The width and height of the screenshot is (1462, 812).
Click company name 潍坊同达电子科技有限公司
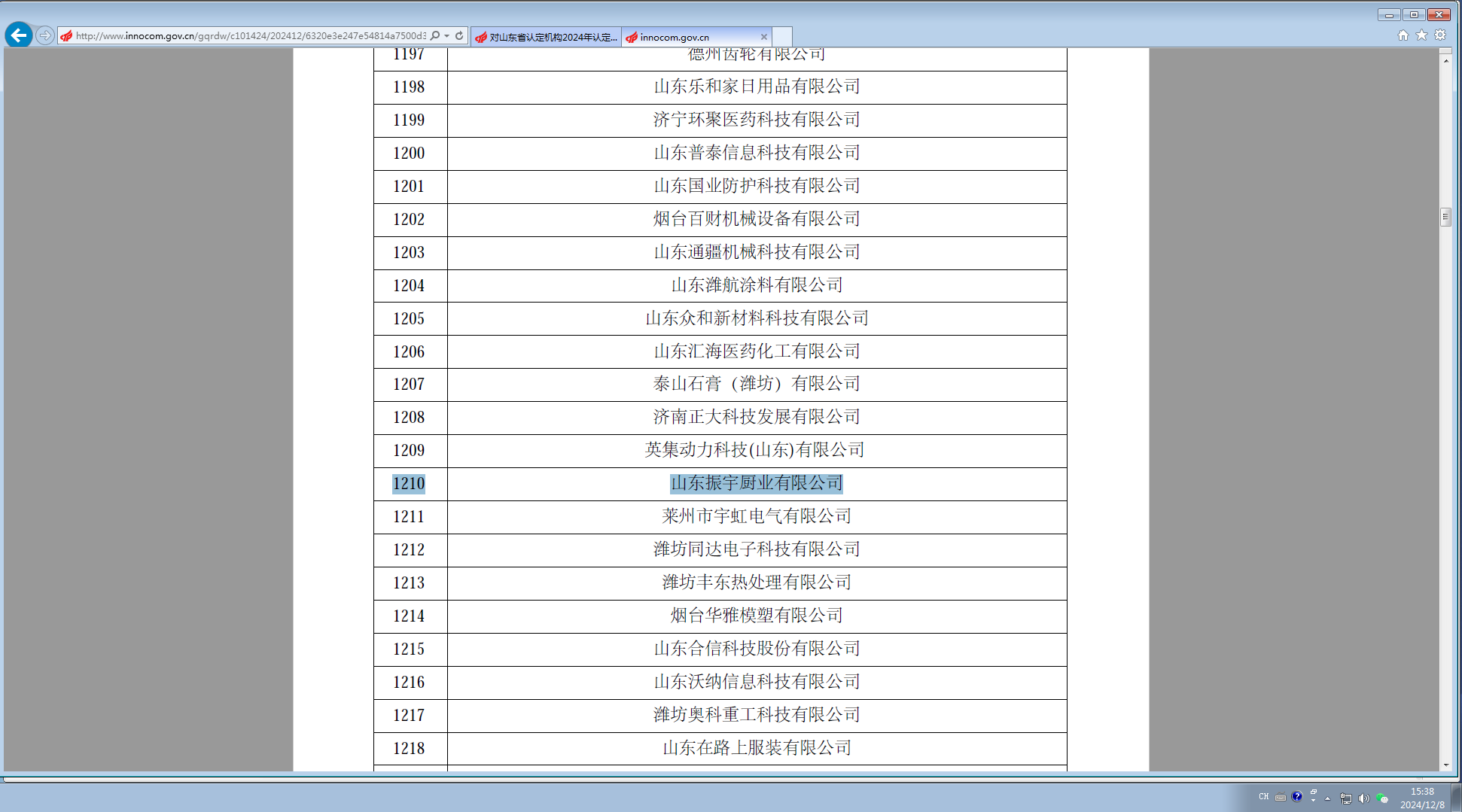(x=757, y=549)
